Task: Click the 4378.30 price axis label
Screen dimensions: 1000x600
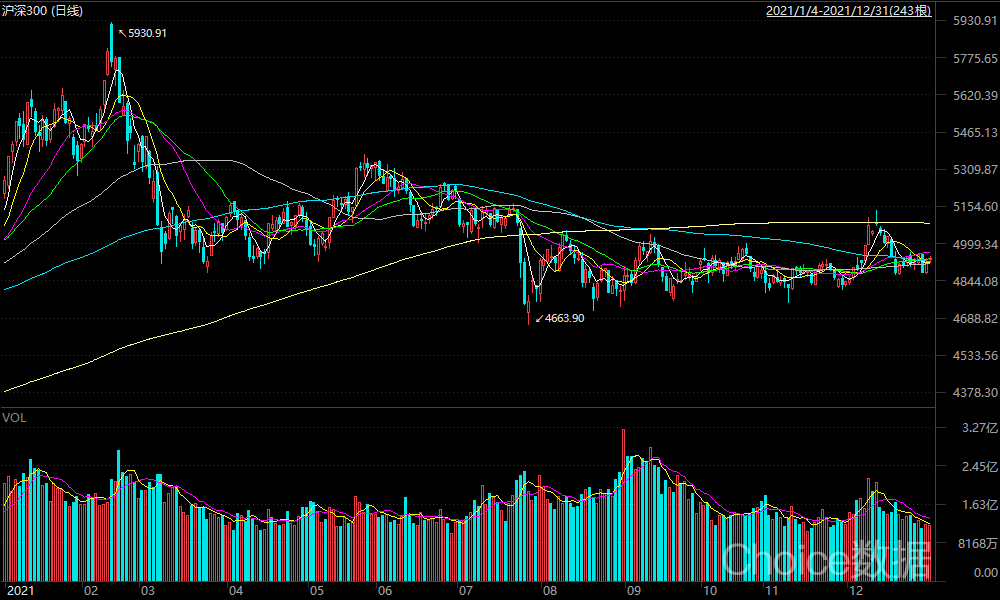Action: (974, 393)
